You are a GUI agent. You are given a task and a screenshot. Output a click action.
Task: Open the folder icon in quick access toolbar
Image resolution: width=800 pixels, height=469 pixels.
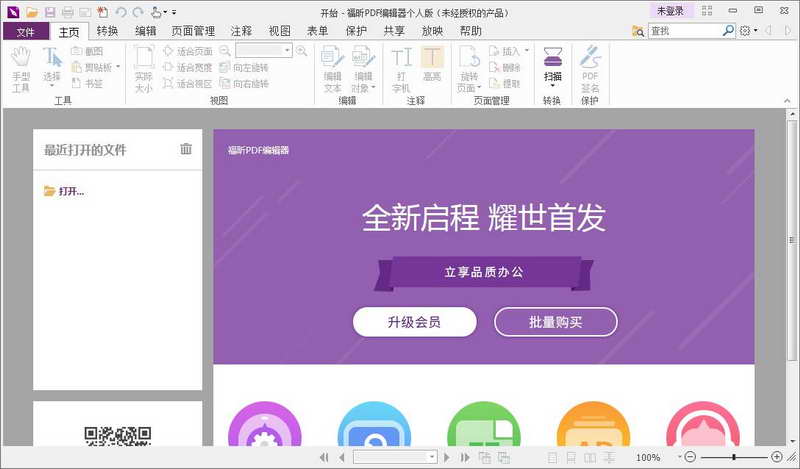pos(32,12)
